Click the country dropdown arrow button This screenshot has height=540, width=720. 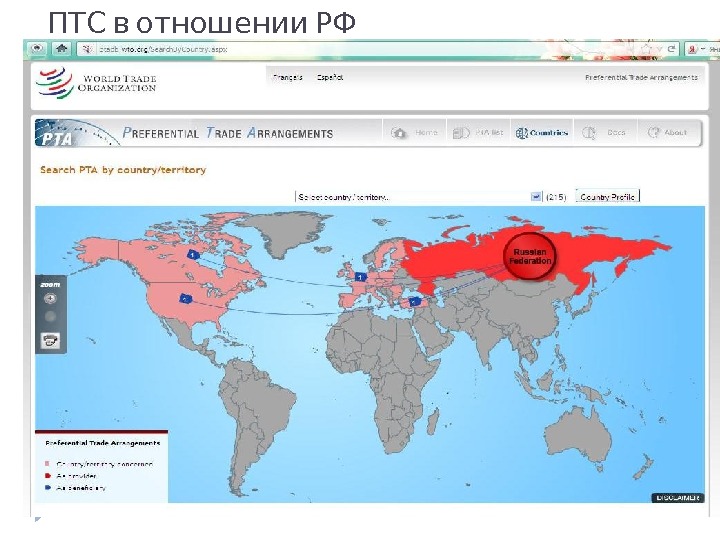tap(536, 197)
